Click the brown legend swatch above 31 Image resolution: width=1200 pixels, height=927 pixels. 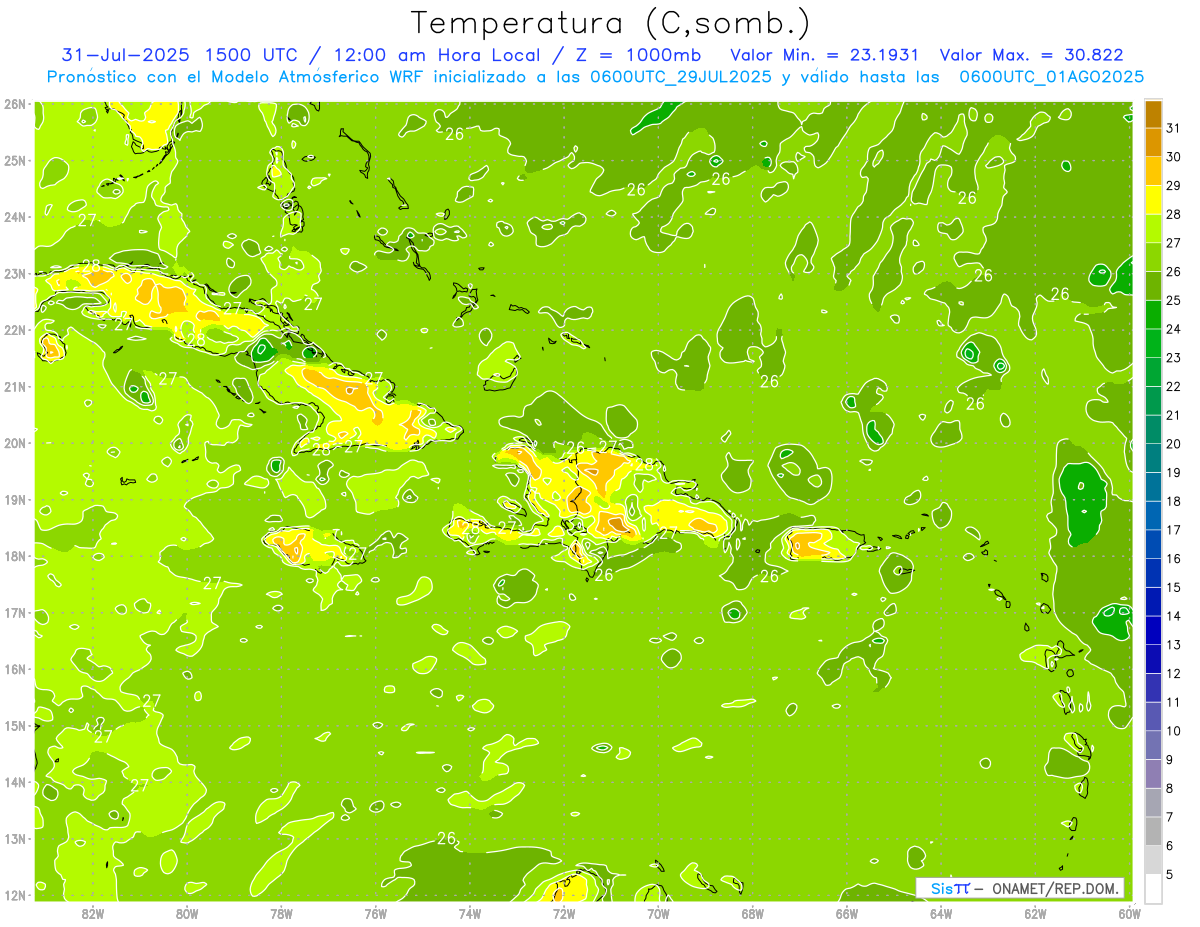click(x=1153, y=114)
